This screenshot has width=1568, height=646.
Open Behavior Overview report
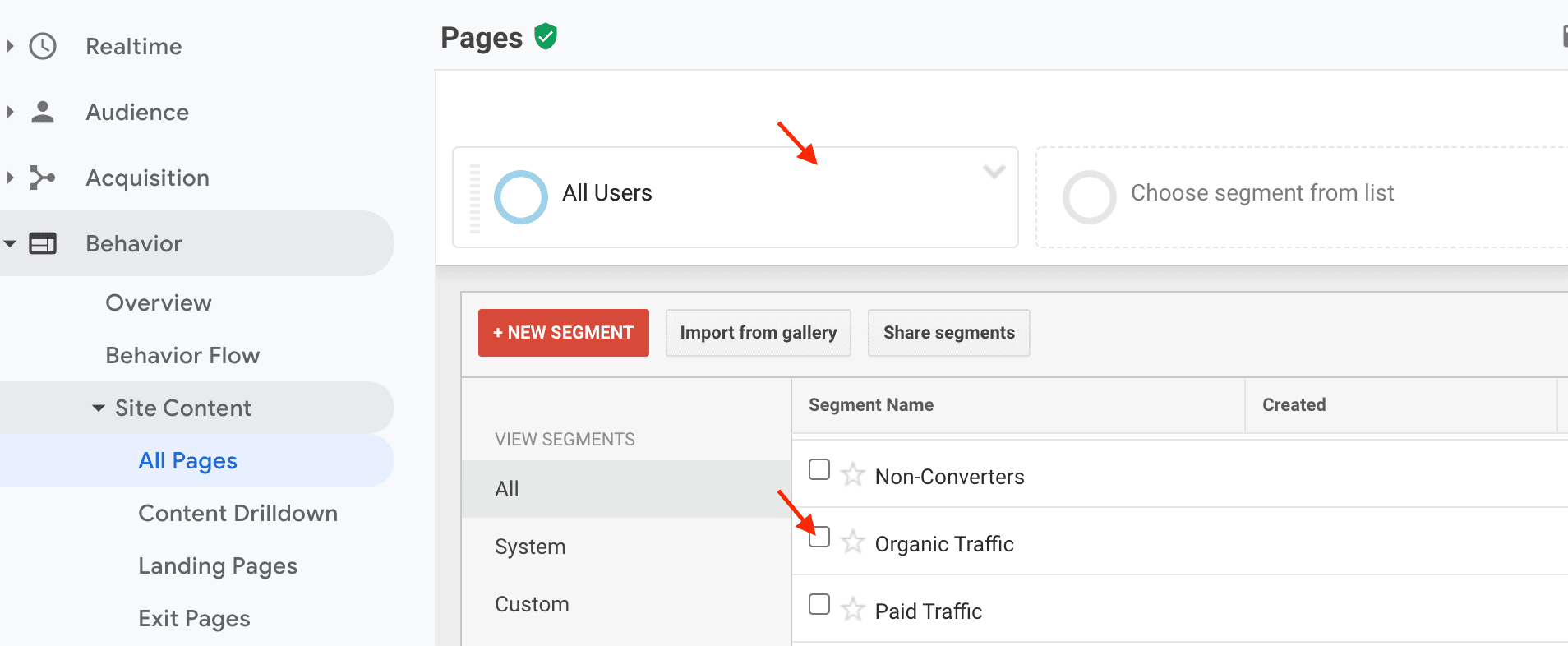click(159, 302)
